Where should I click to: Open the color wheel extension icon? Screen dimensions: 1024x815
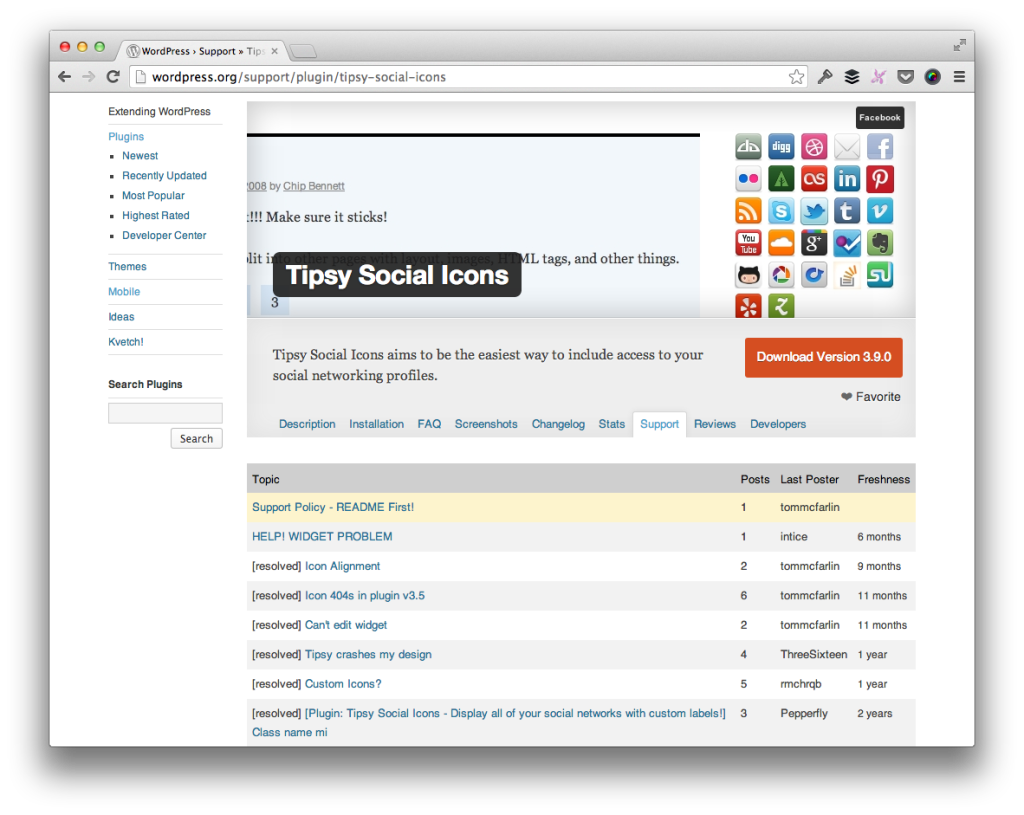click(933, 77)
